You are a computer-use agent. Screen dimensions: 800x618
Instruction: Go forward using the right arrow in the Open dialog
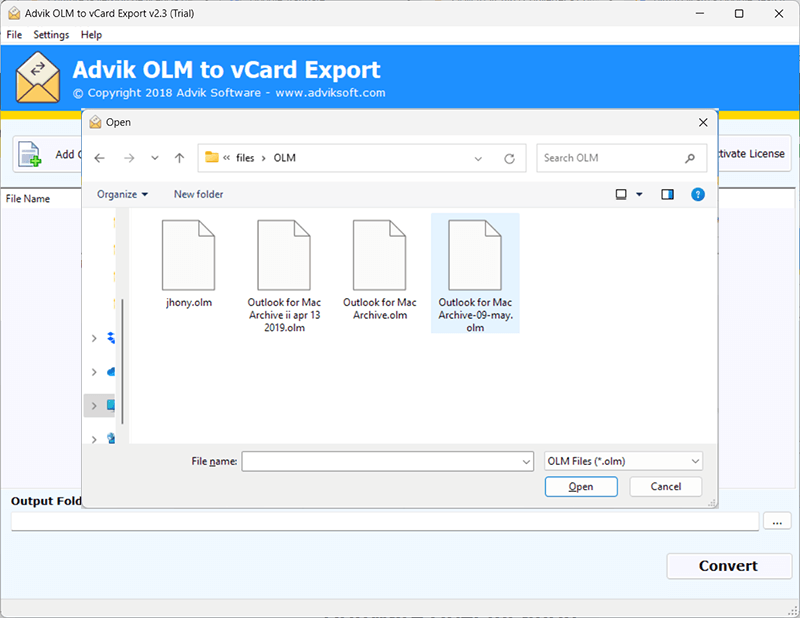129,158
